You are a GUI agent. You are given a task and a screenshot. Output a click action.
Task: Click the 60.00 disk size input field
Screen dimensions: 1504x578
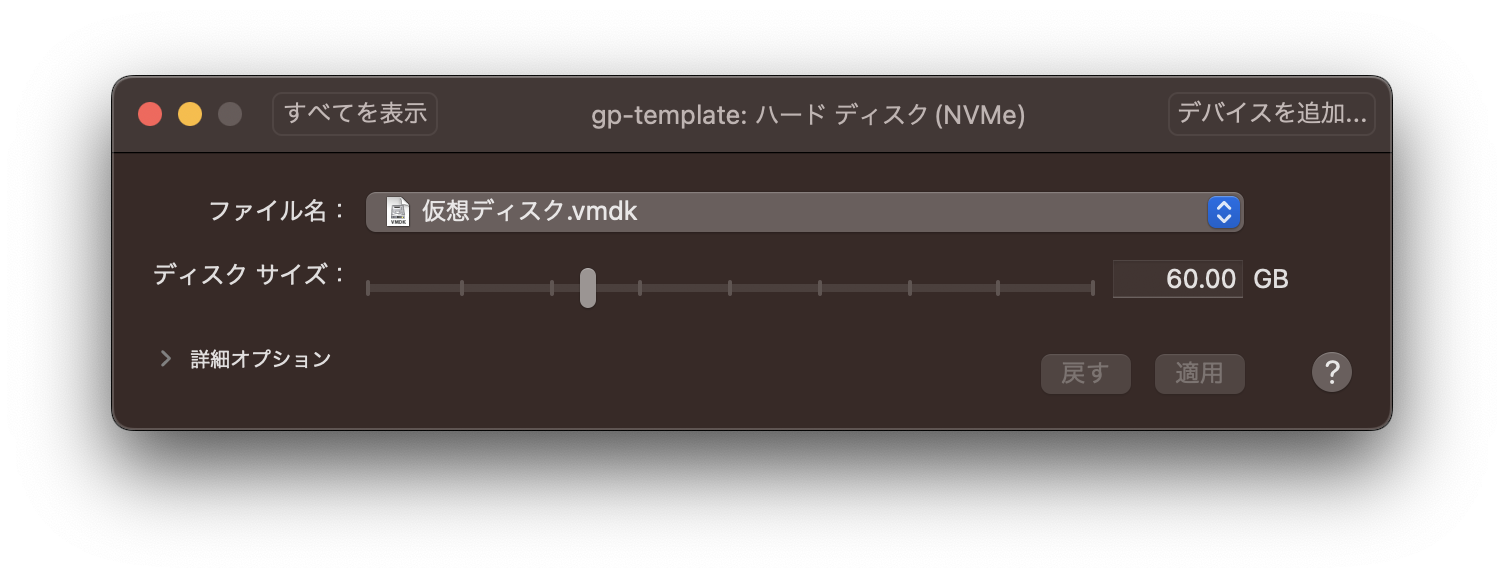coord(1178,279)
